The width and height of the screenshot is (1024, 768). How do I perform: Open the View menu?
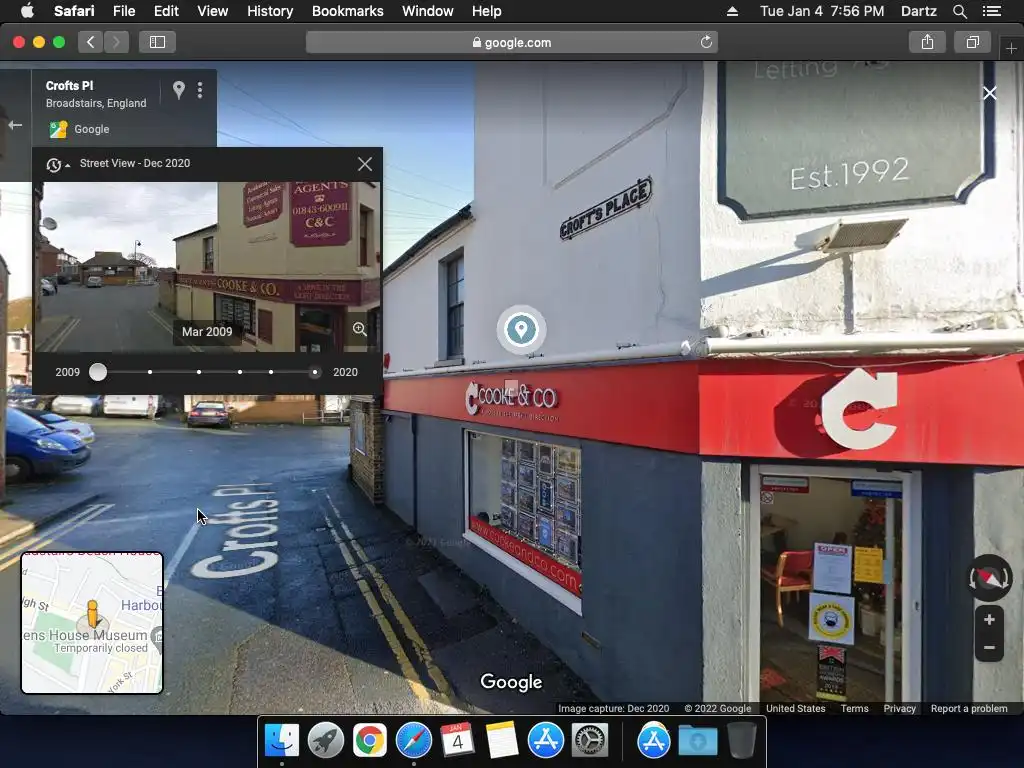(212, 11)
